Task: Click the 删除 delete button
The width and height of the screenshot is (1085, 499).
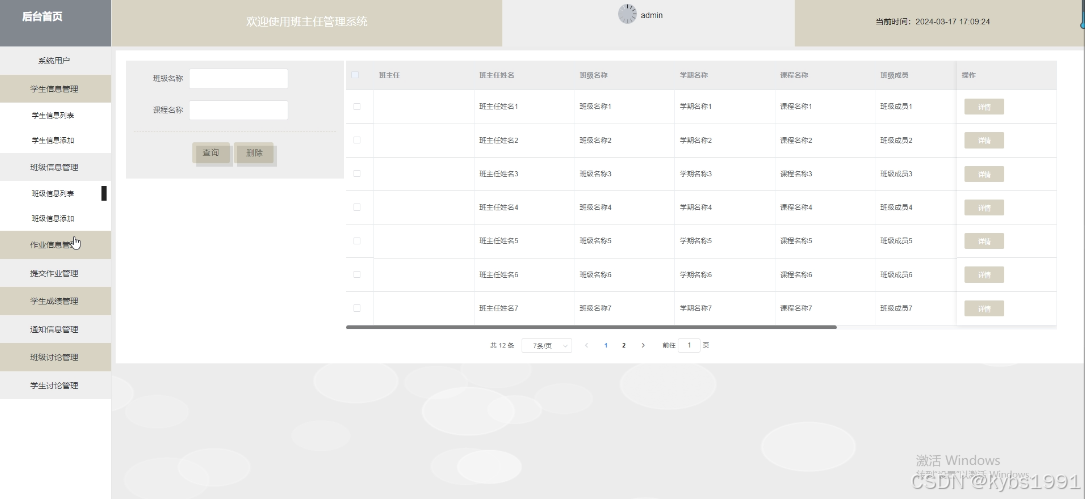Action: [x=255, y=153]
